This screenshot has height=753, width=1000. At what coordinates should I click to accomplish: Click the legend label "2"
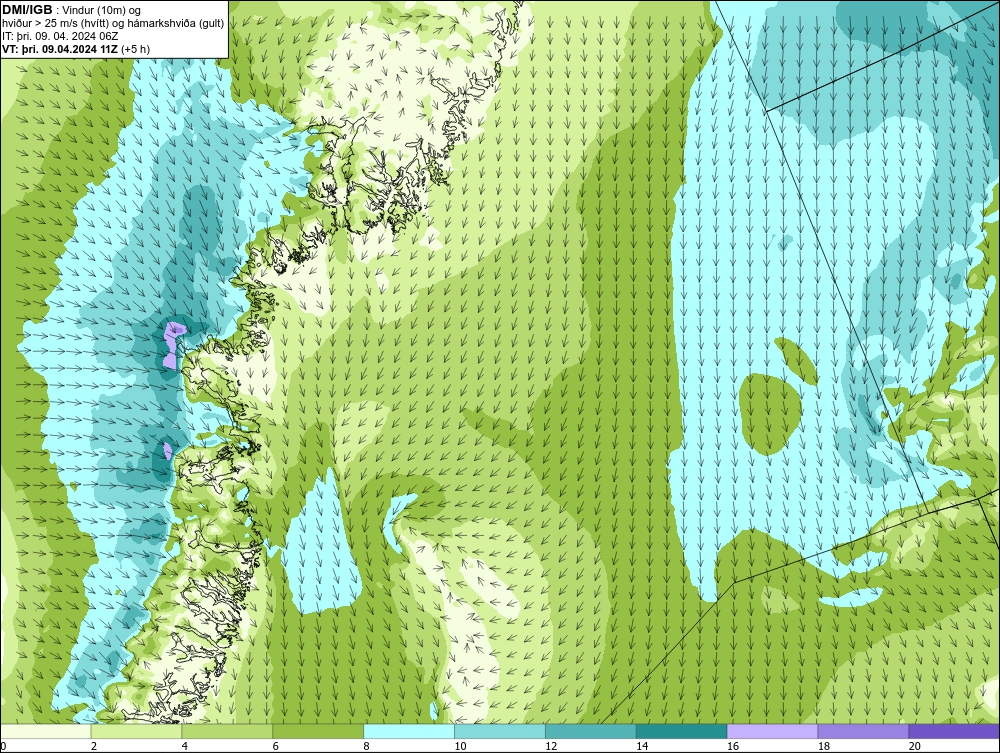tap(94, 746)
